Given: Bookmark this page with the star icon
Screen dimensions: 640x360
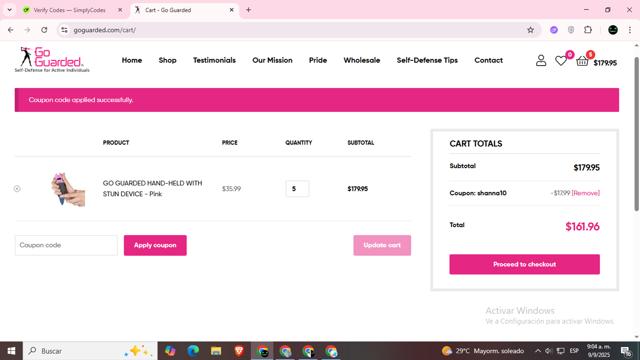Looking at the screenshot, I should (x=530, y=30).
